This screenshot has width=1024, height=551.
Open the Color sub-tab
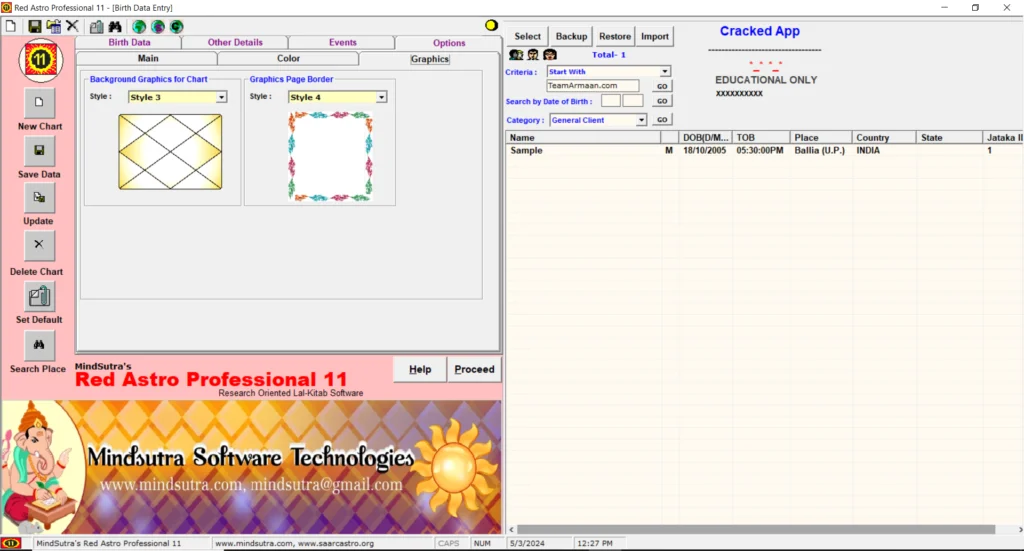(288, 58)
